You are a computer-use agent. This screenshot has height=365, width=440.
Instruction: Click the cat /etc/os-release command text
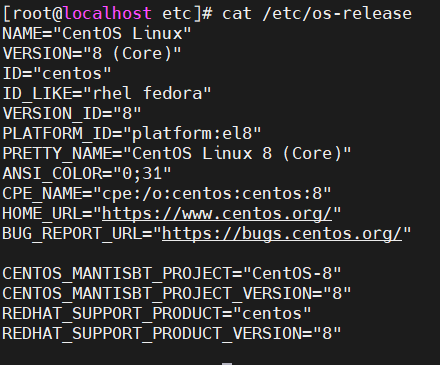317,14
